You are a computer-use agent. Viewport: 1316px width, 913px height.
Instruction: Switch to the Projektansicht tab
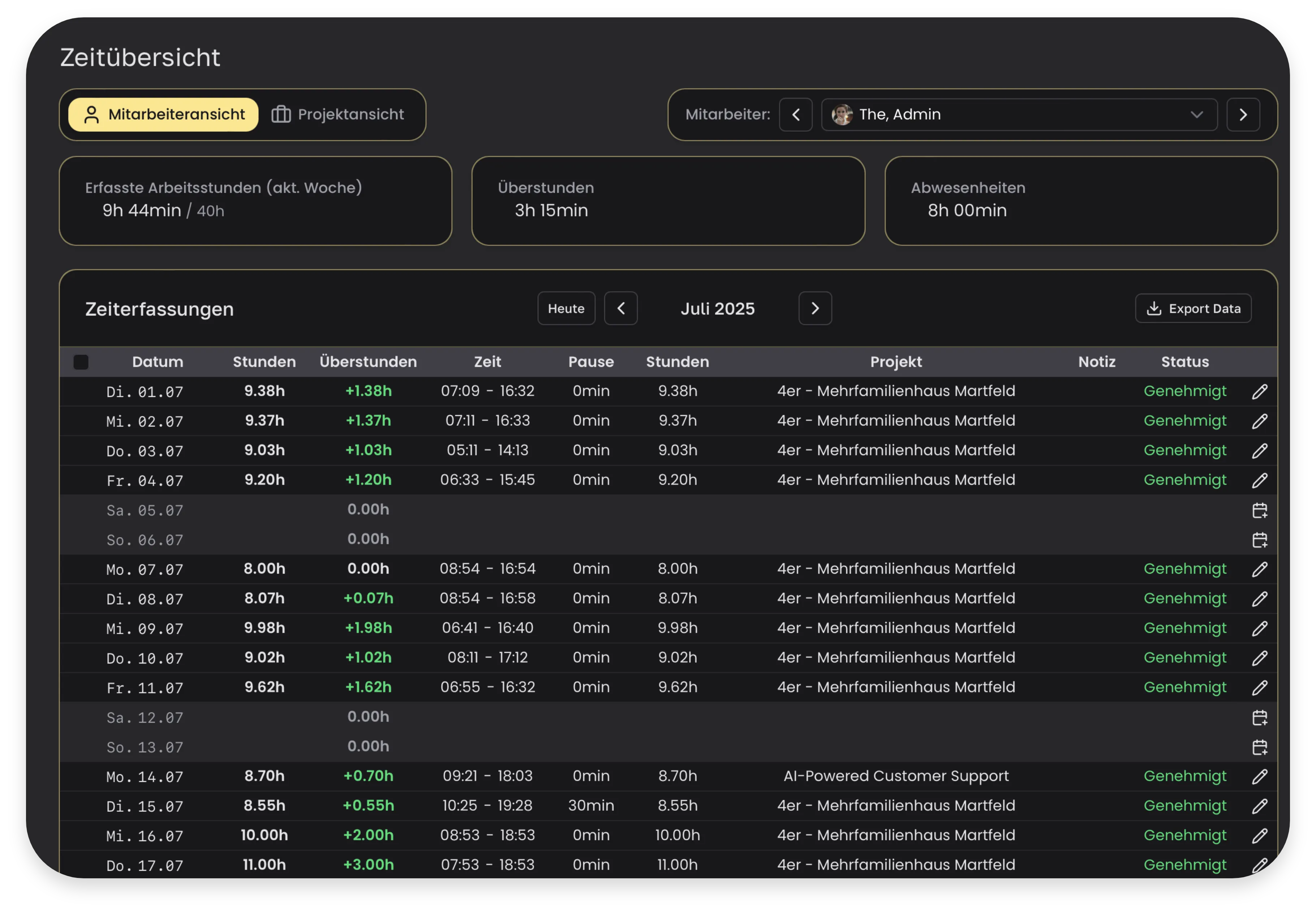[337, 115]
